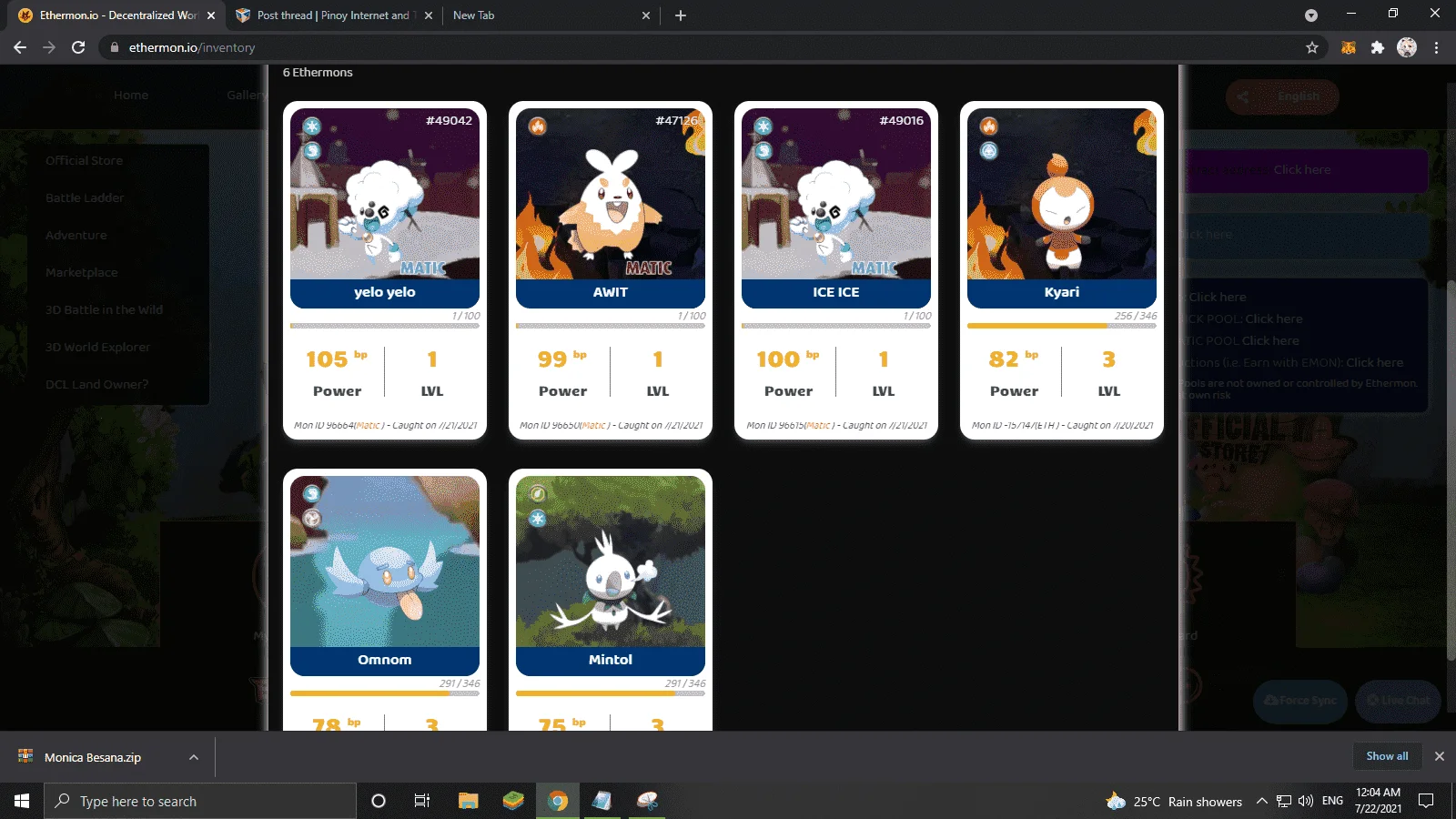The width and height of the screenshot is (1456, 819).
Task: Open the MetaMask fox extension
Action: pyautogui.click(x=1349, y=47)
